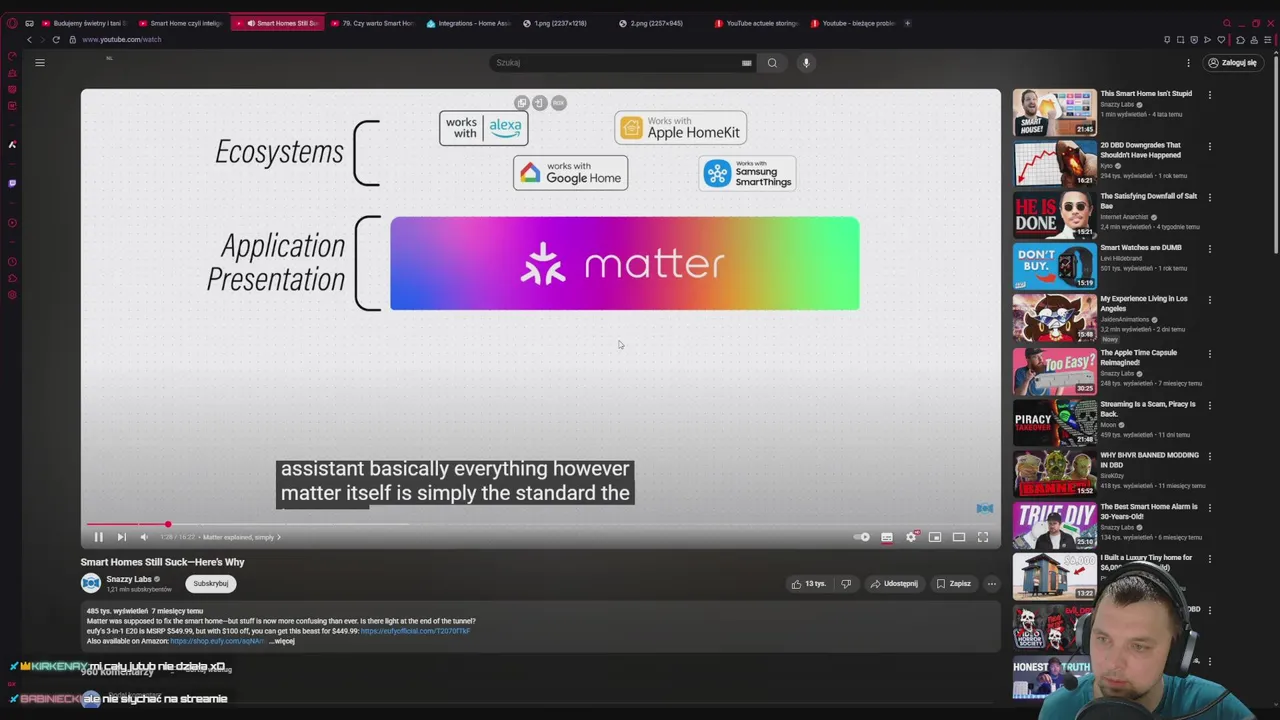1280x720 pixels.
Task: Open options for 'Smart Watches are DUMB'
Action: (x=1209, y=249)
